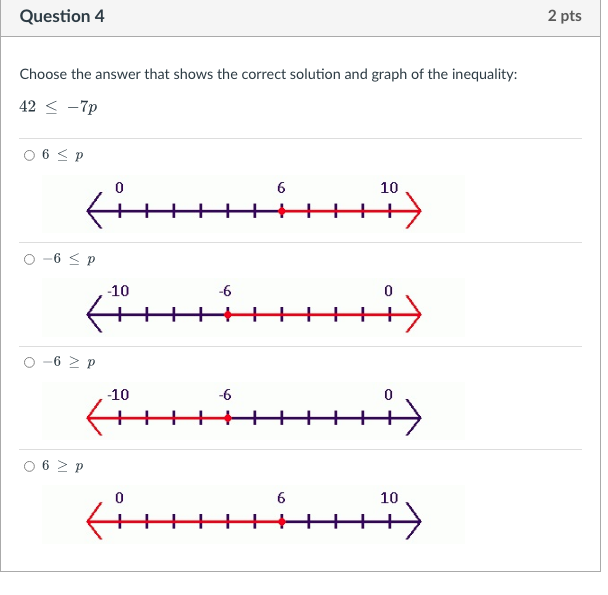Click the purple right arrowhead on fourth number line
The image size is (608, 595).
414,521
